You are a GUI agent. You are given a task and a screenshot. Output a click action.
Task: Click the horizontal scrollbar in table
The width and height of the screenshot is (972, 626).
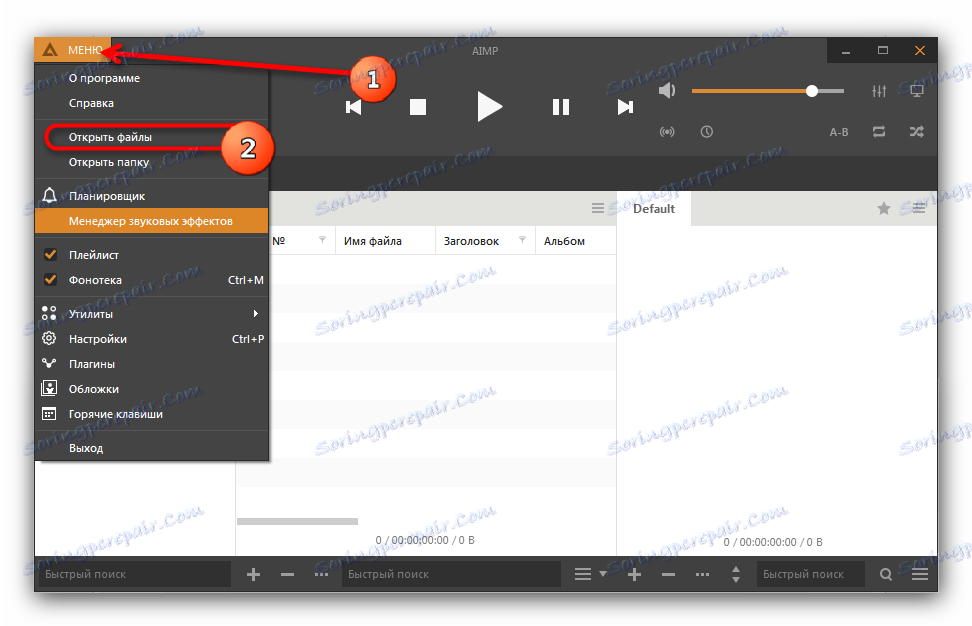(x=298, y=521)
